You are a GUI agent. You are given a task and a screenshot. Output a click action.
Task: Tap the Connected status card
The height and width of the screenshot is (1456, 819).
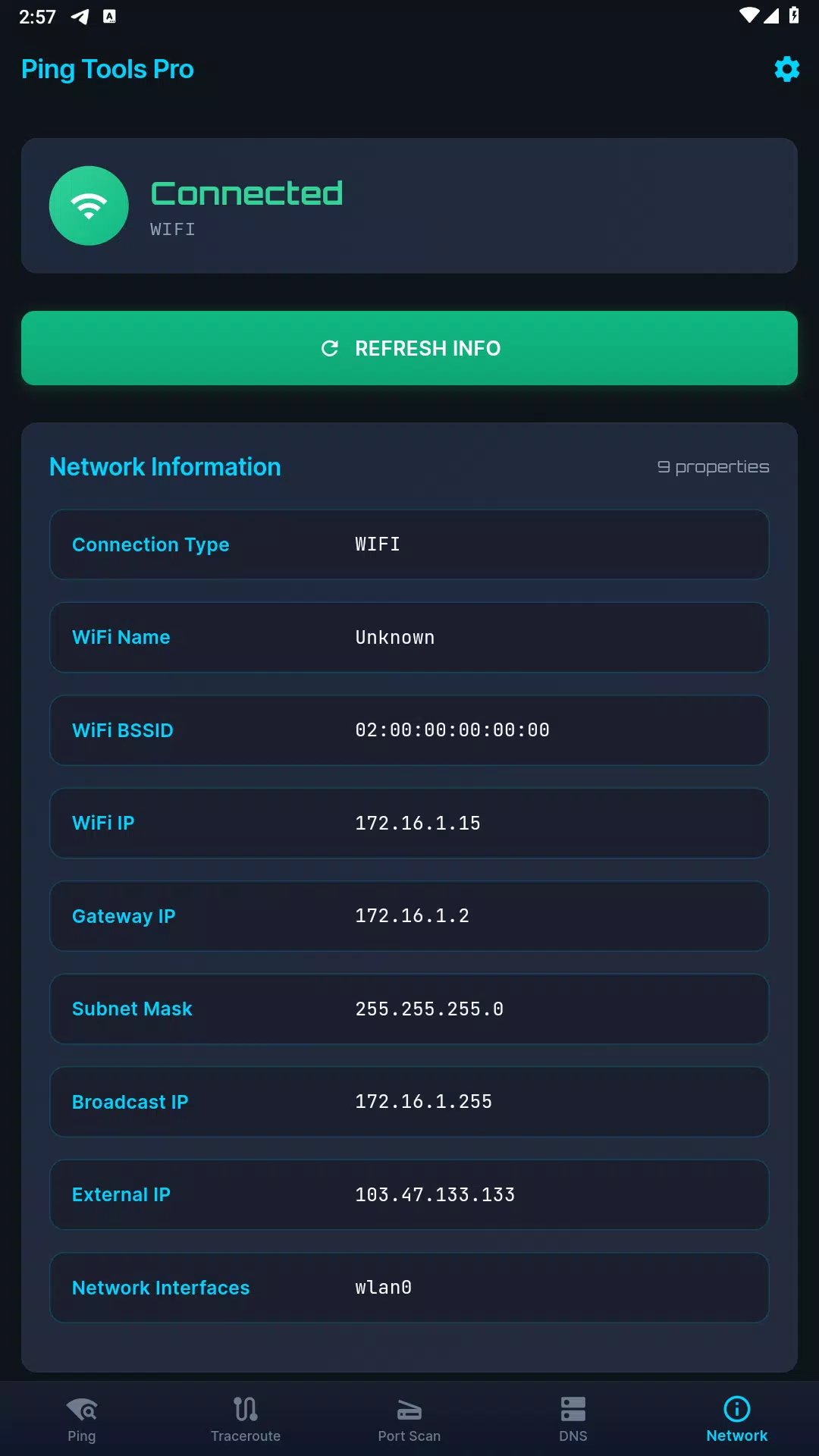coord(409,206)
